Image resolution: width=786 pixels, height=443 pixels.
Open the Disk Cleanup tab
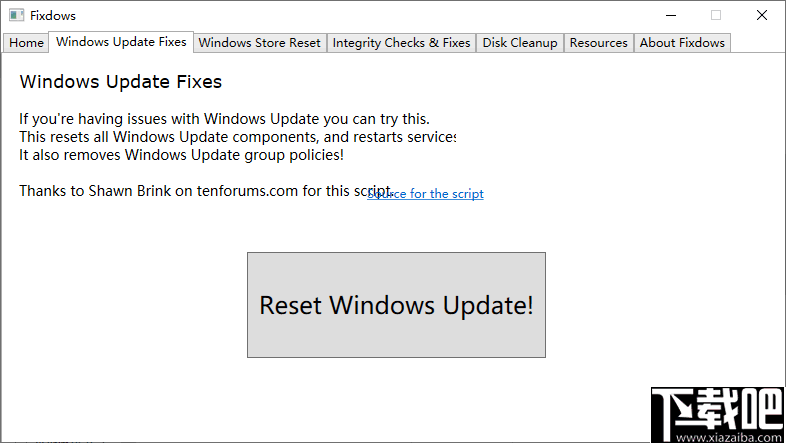[520, 43]
